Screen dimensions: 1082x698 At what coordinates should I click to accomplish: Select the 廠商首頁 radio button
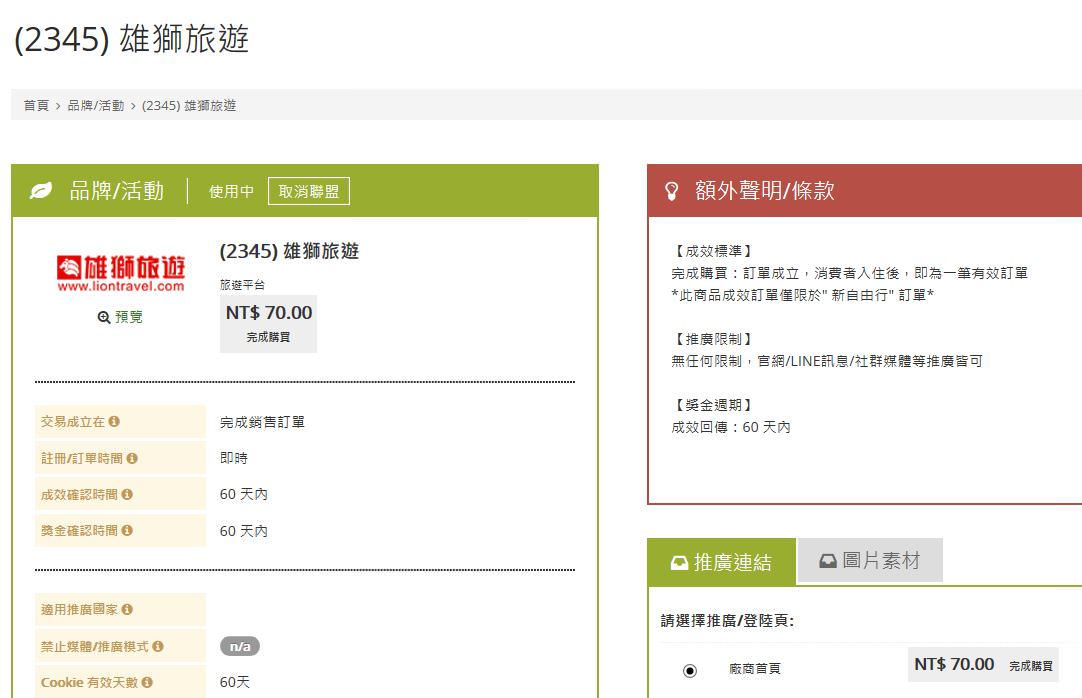click(x=689, y=670)
